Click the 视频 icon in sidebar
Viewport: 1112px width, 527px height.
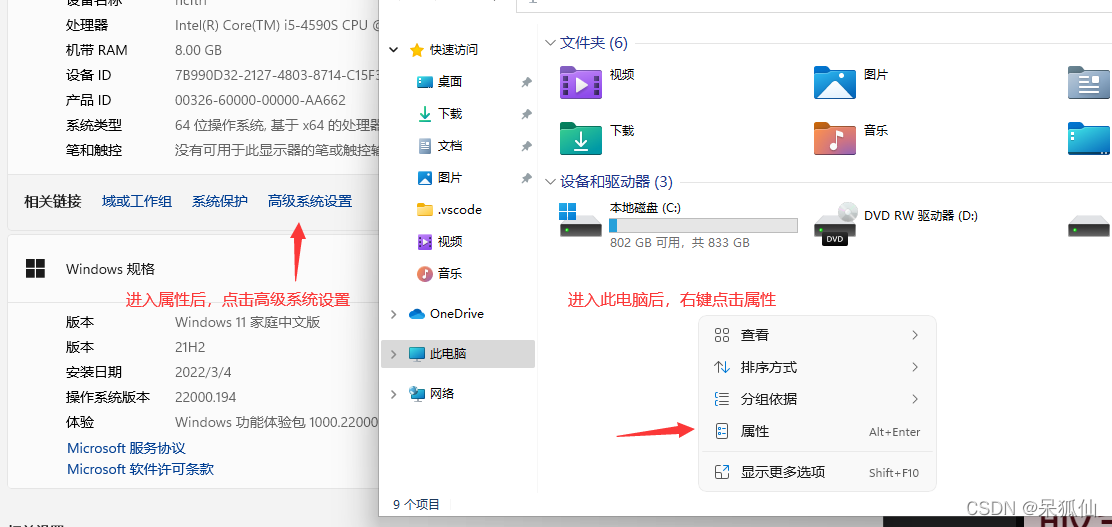tap(425, 242)
